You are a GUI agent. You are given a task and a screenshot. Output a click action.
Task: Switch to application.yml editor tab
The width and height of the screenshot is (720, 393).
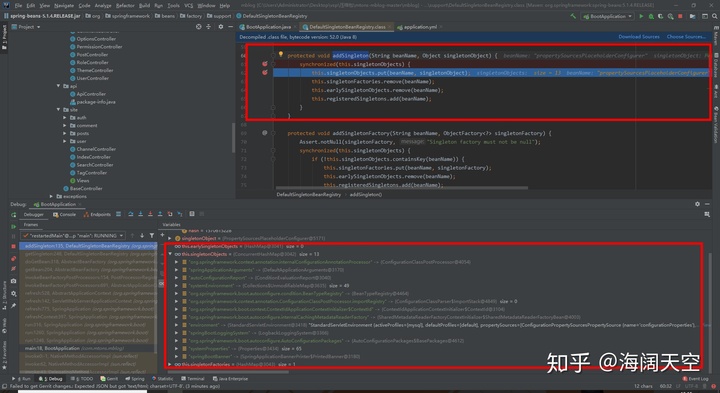pyautogui.click(x=420, y=27)
